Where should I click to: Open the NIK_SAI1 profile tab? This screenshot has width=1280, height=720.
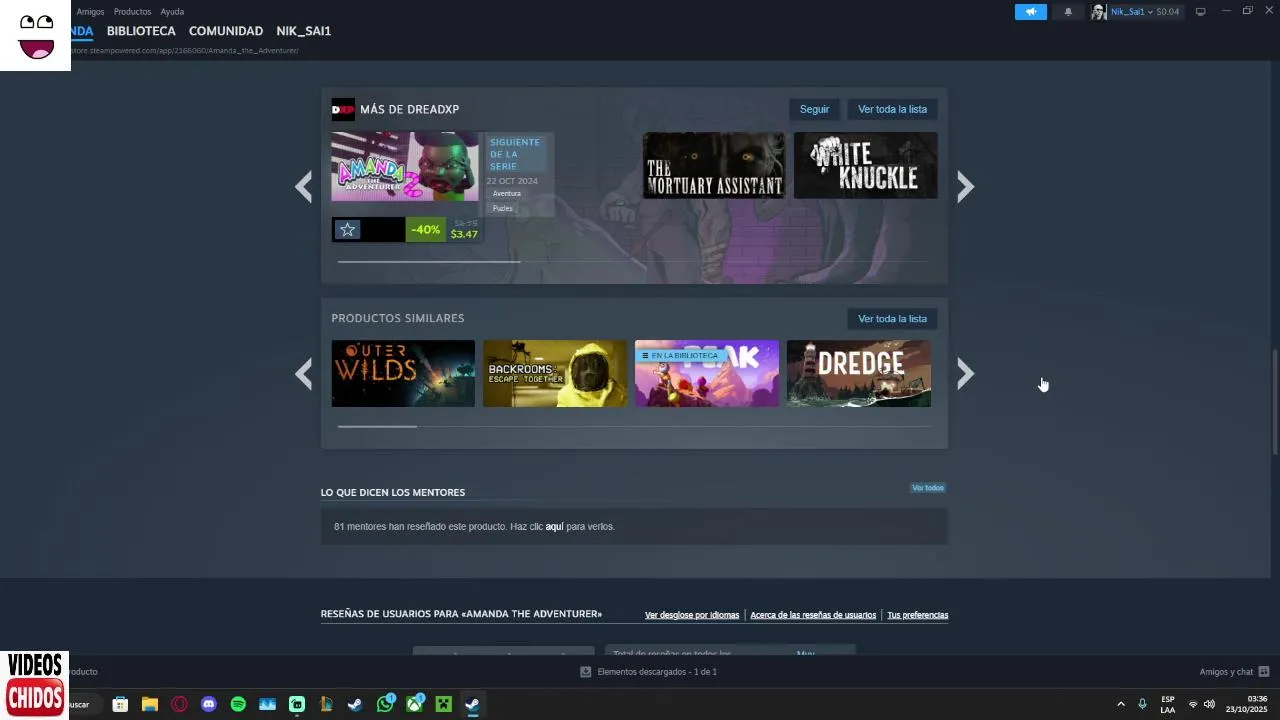[x=304, y=31]
